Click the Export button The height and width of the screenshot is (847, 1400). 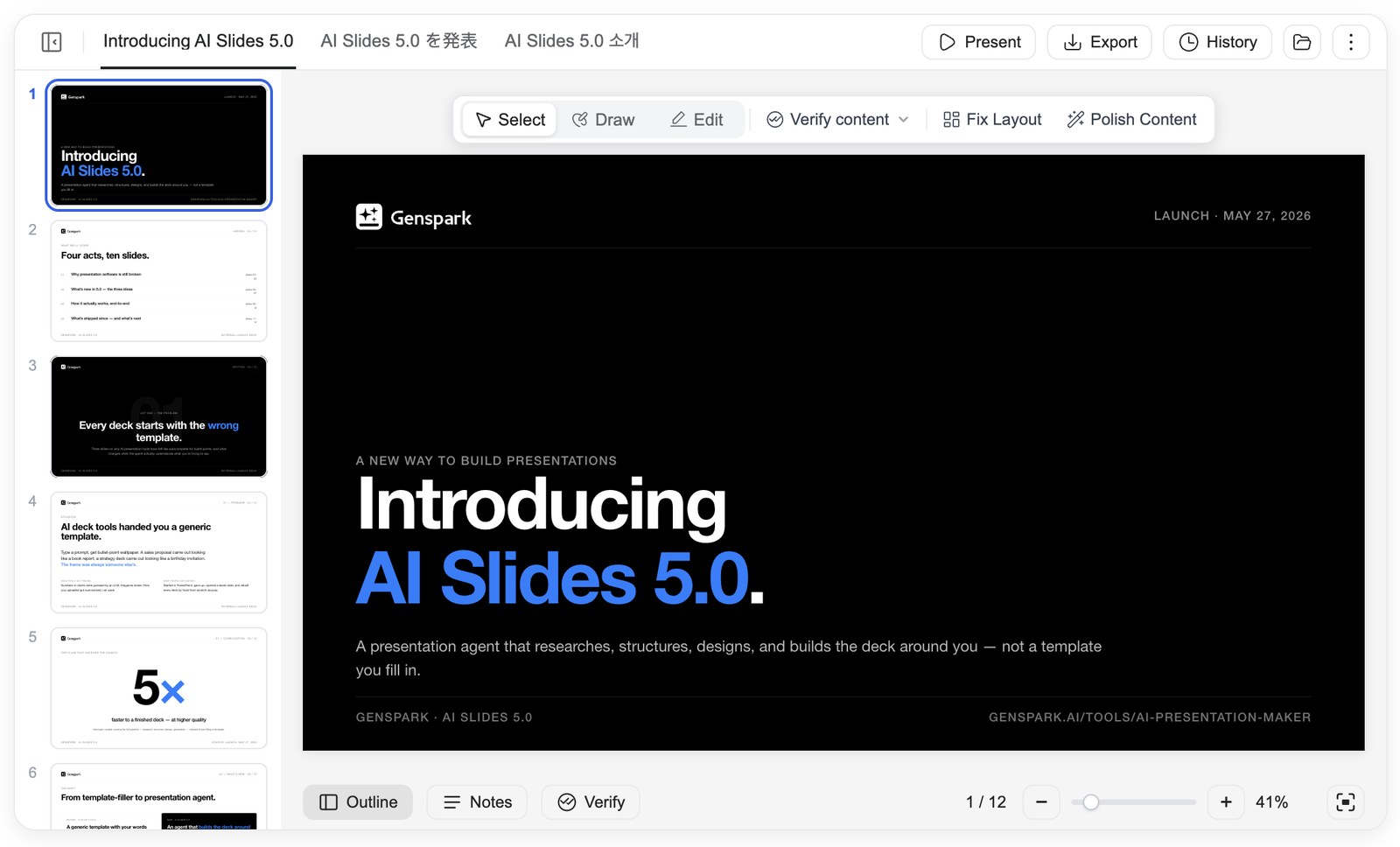(x=1099, y=42)
